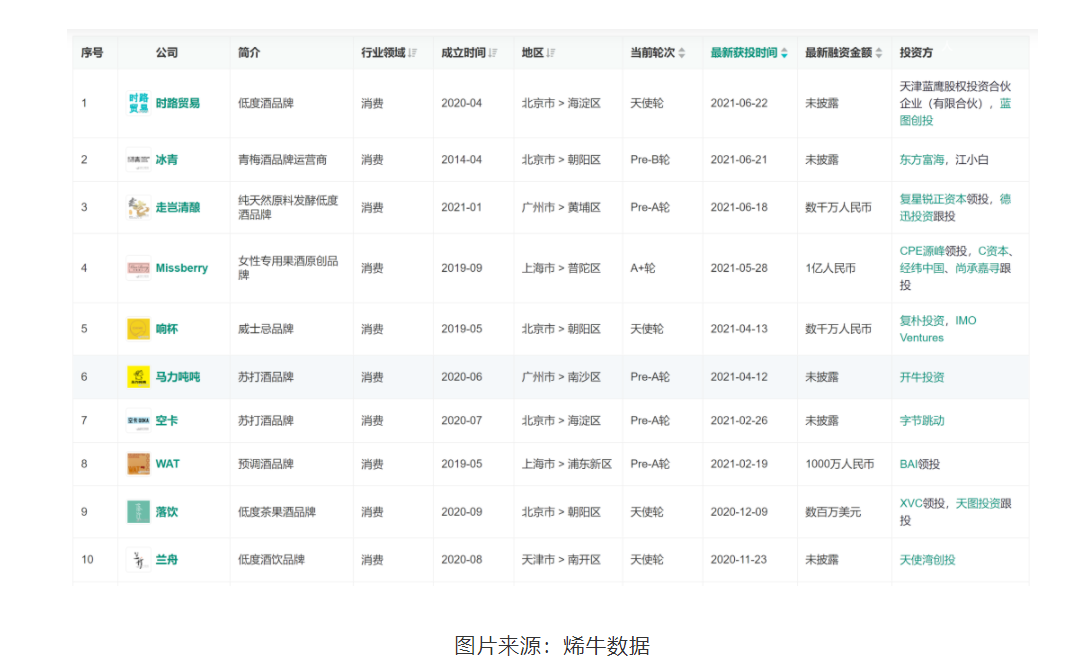Viewport: 1072px width, 663px height.
Task: Click the Missberry logo thumbnail
Action: [138, 268]
